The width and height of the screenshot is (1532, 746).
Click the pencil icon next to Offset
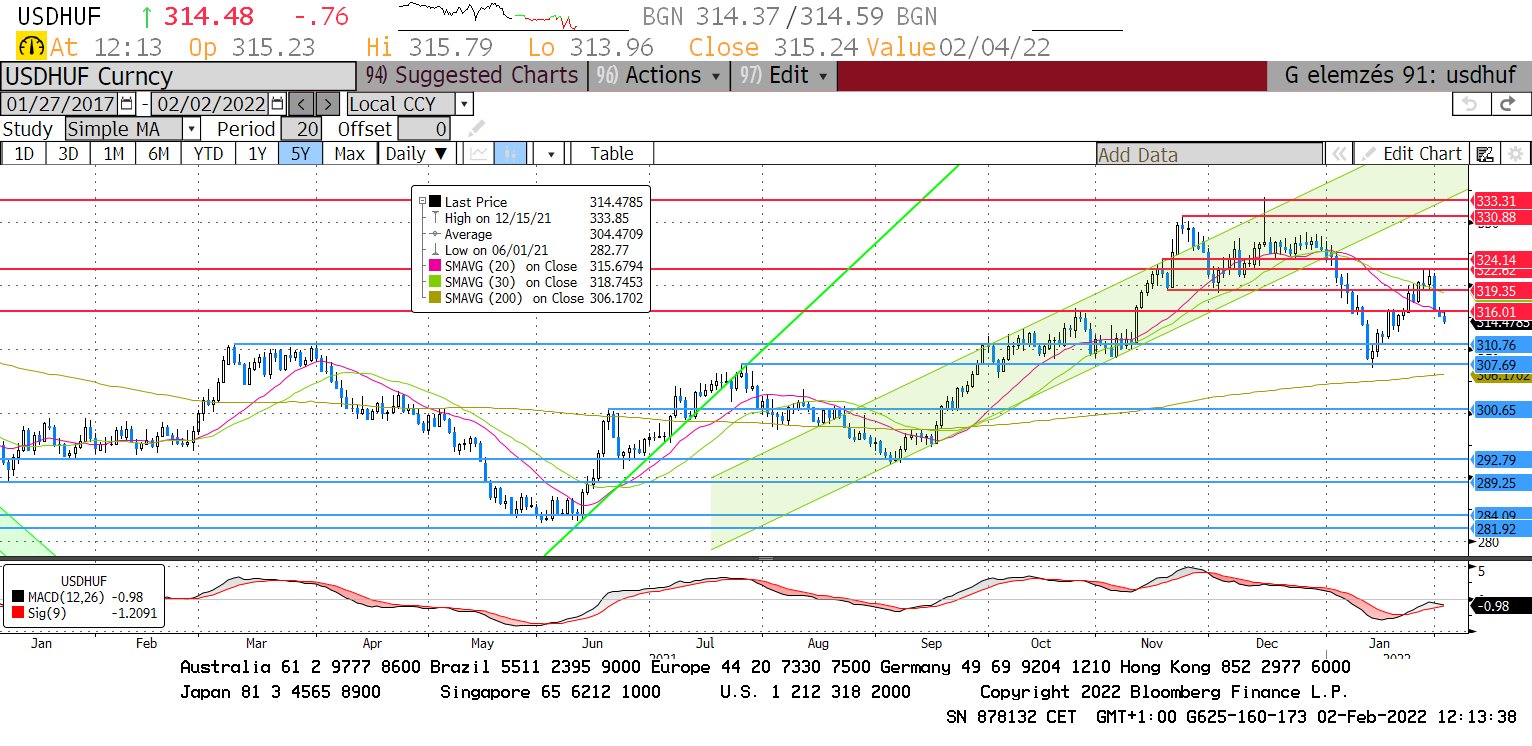click(476, 129)
